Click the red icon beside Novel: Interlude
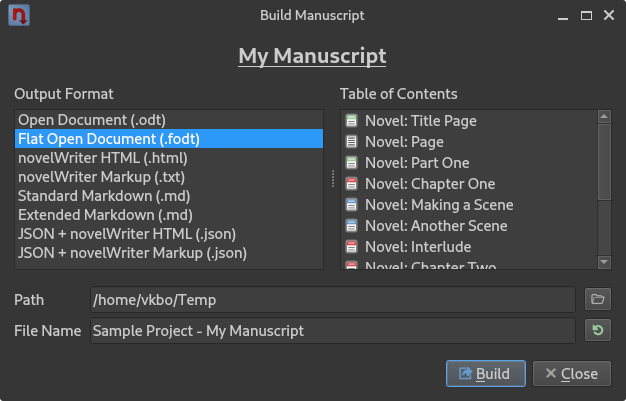This screenshot has height=401, width=626. click(x=351, y=246)
